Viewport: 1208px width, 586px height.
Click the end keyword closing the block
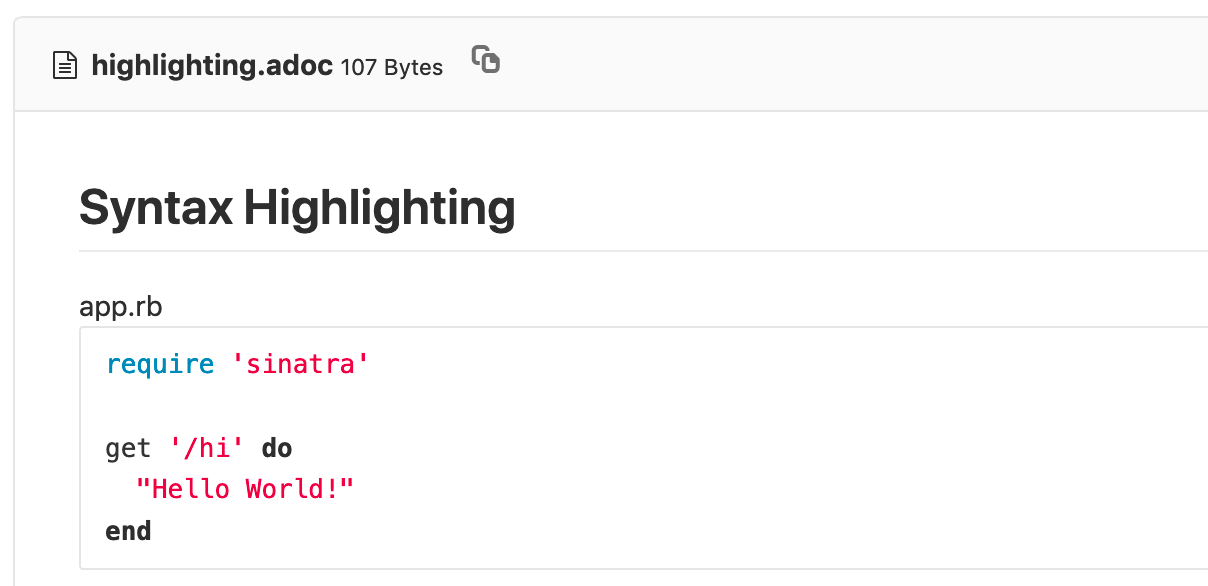[128, 530]
